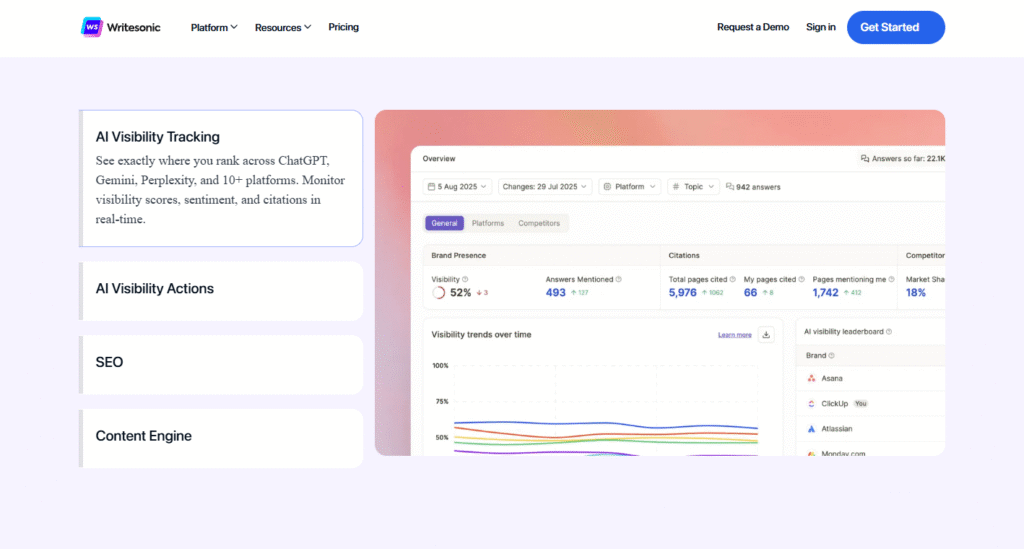Open the Platform dropdown menu
Viewport: 1024px width, 549px height.
coord(214,27)
